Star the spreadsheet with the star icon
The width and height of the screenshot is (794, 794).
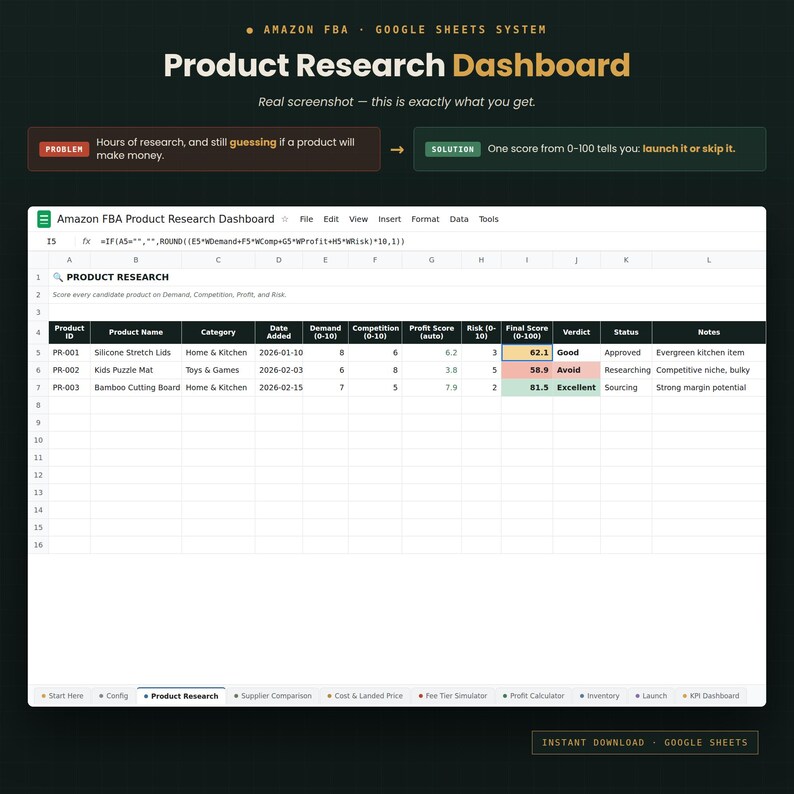click(285, 219)
